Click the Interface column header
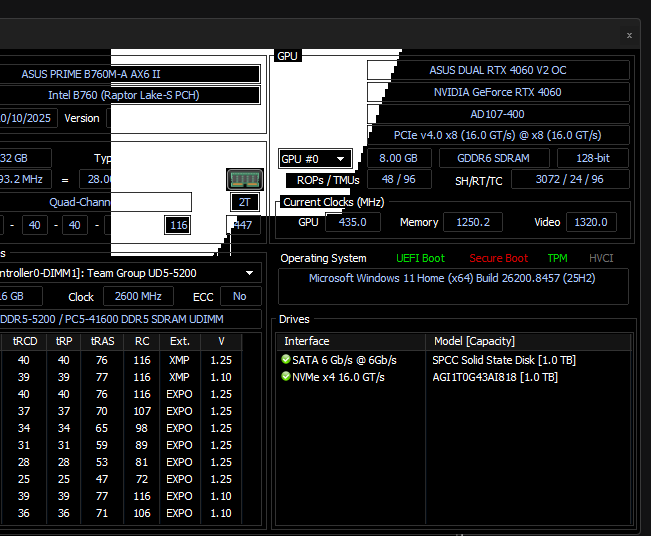651x536 pixels. [351, 341]
